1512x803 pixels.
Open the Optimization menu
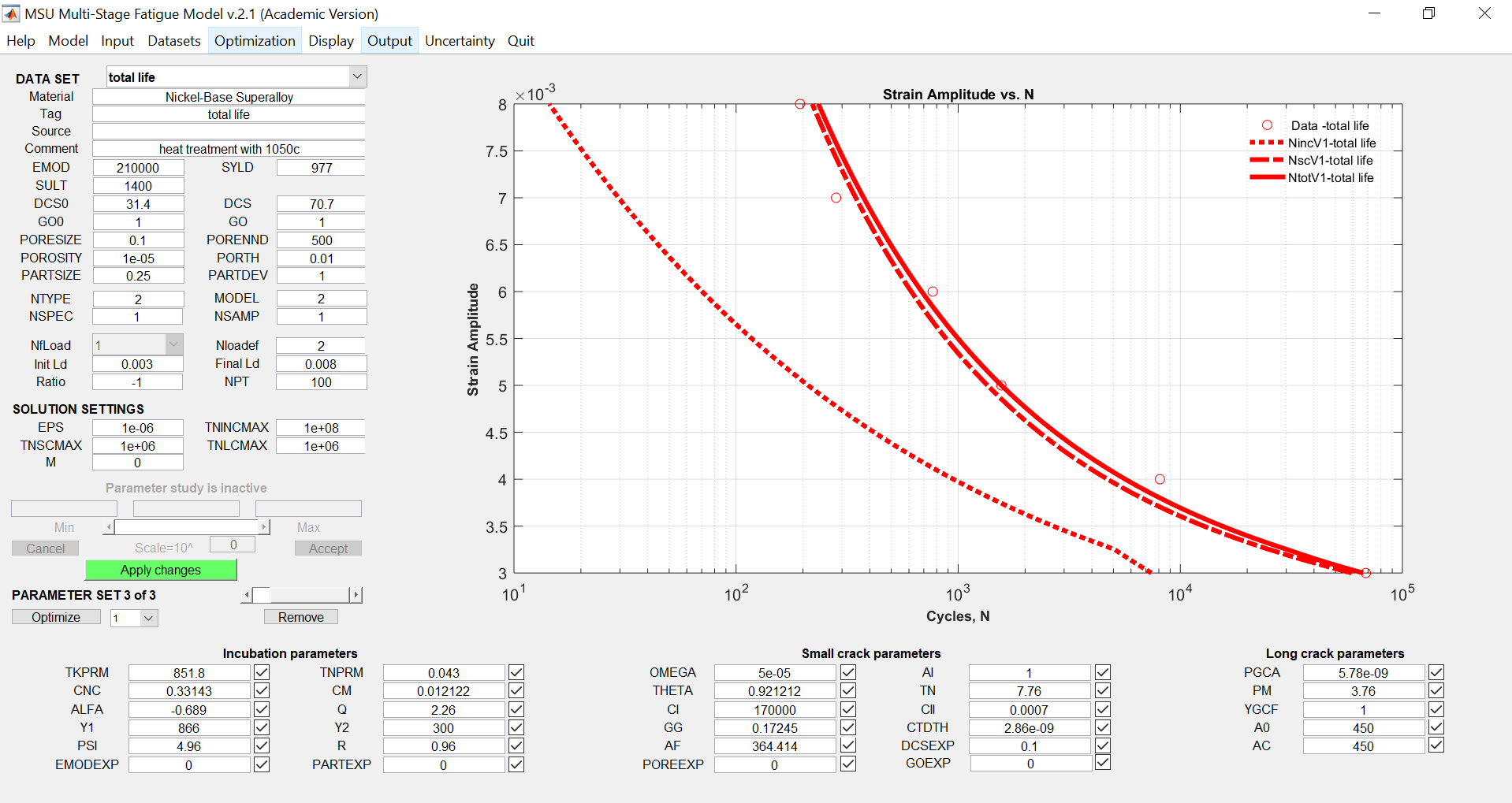point(254,41)
